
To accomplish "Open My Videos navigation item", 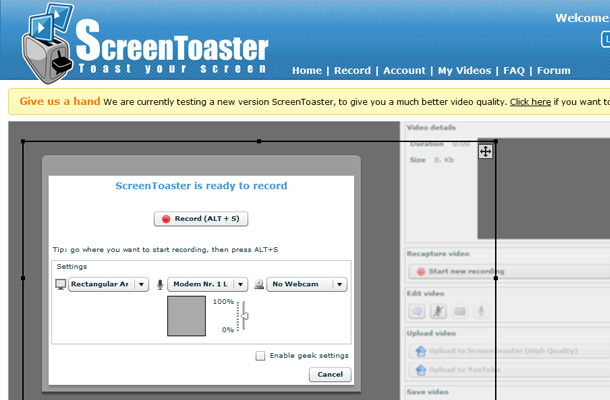I will click(x=465, y=70).
